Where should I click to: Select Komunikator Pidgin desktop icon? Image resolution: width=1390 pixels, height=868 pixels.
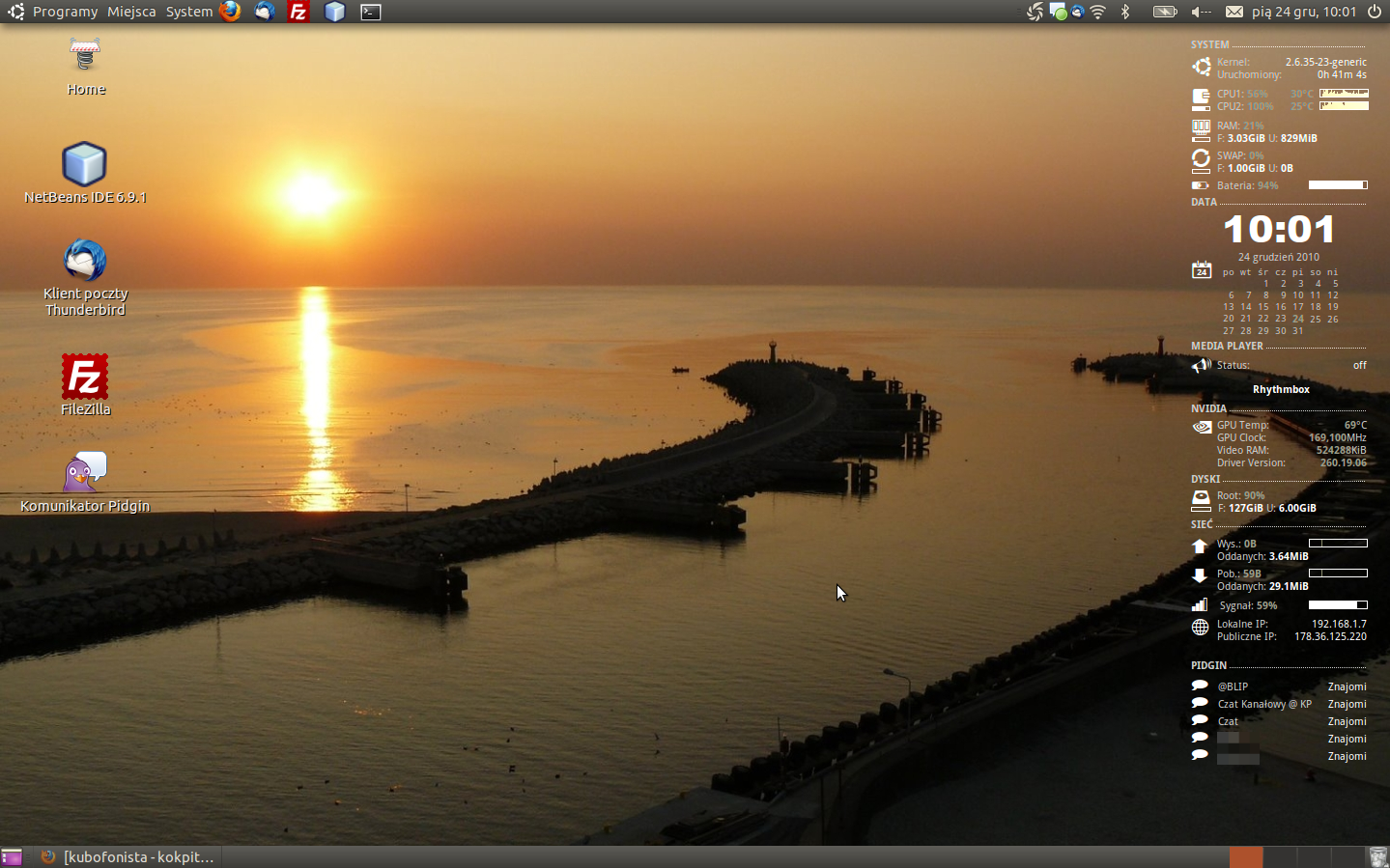pyautogui.click(x=85, y=473)
